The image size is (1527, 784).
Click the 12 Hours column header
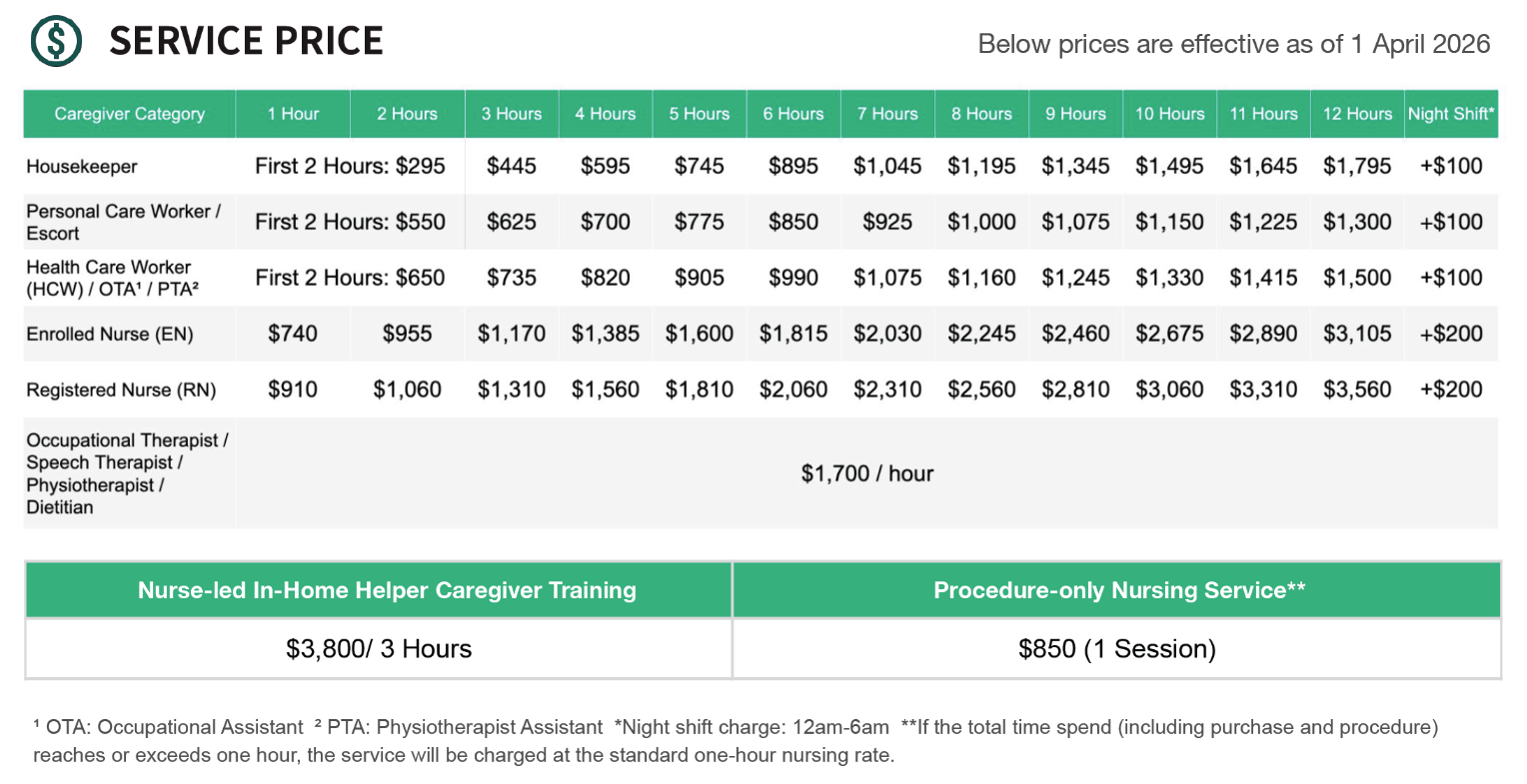(1356, 114)
